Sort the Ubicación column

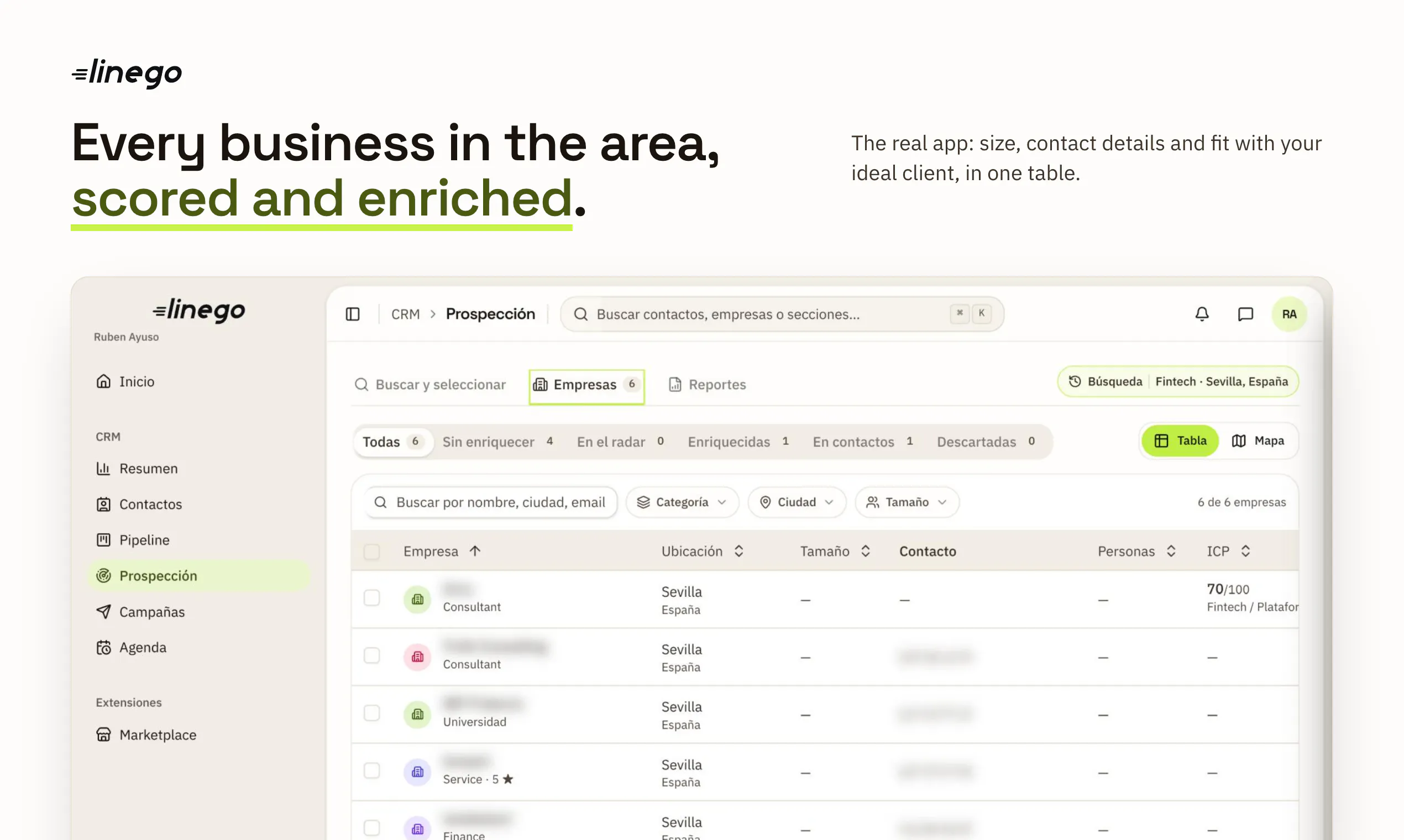(739, 552)
